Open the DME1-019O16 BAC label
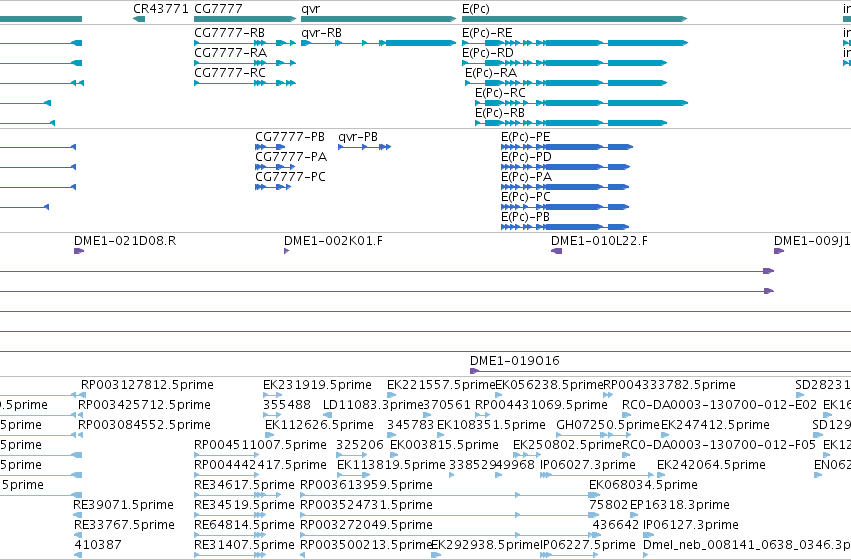 pos(515,361)
